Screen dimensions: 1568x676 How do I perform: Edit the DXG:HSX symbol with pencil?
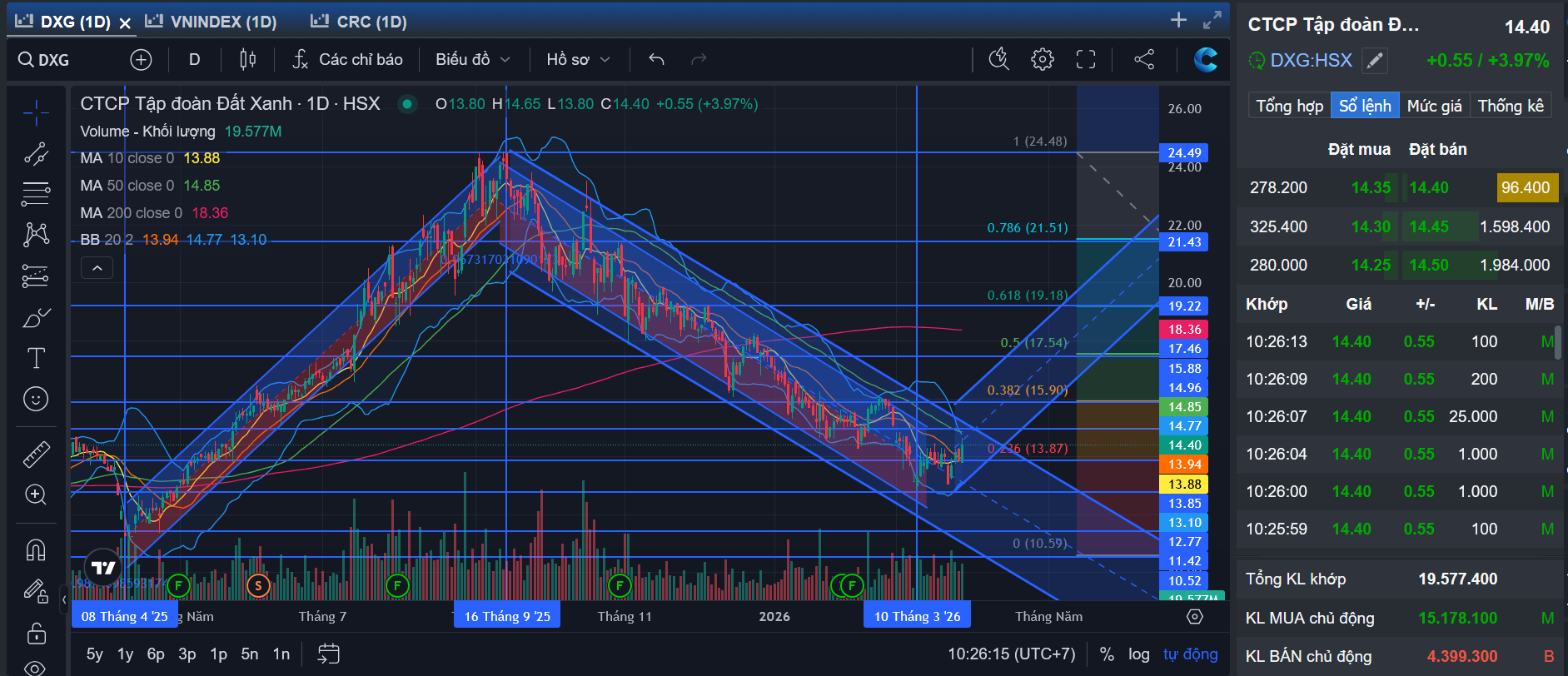click(x=1375, y=60)
